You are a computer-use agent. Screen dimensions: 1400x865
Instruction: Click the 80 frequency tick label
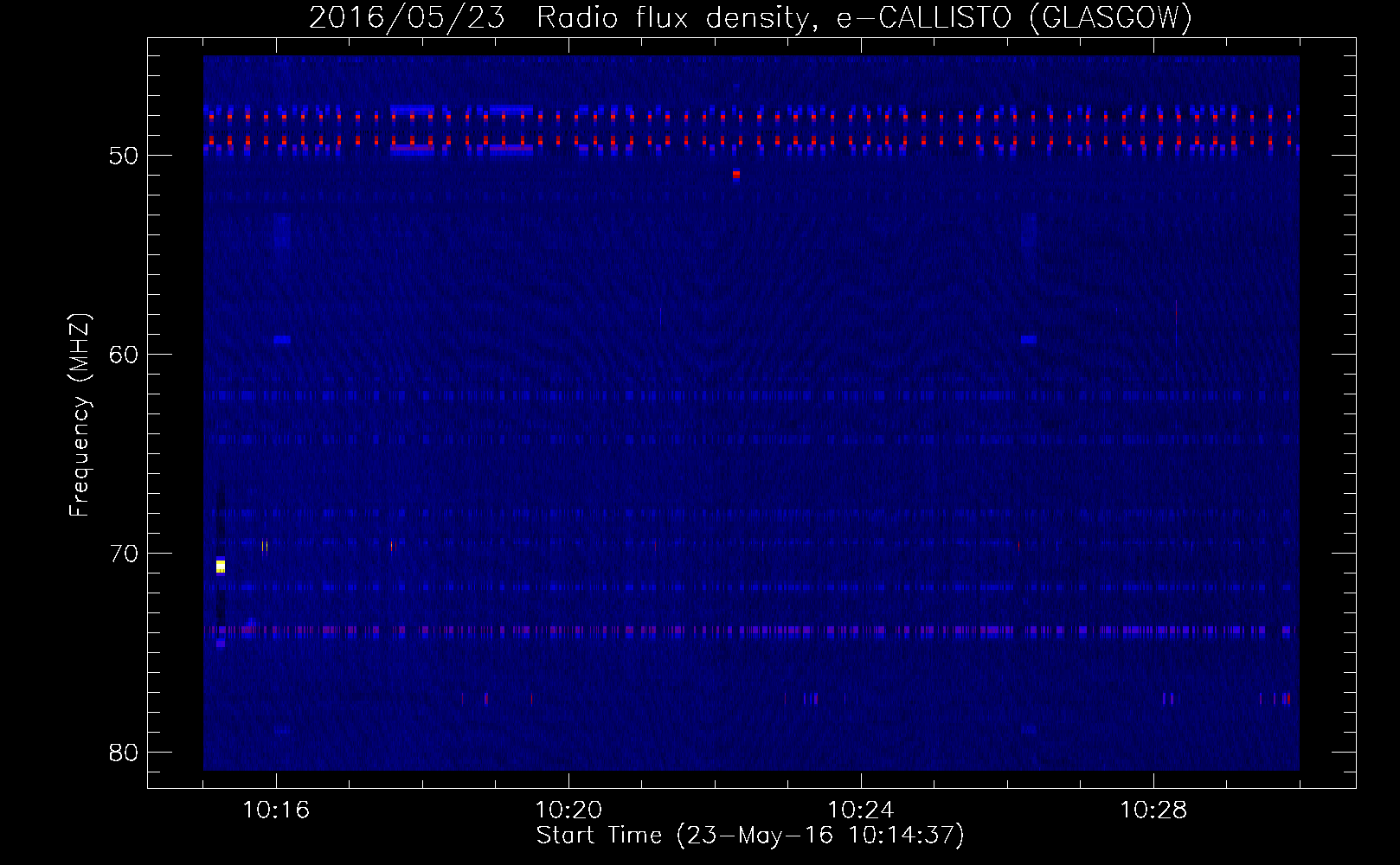pos(124,753)
